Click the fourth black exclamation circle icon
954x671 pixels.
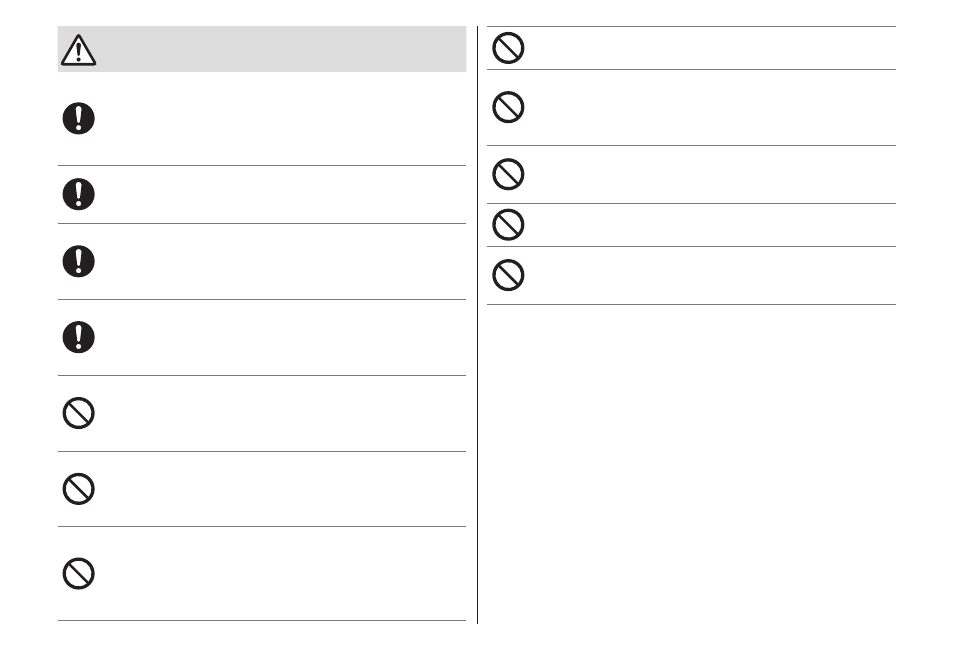point(78,337)
